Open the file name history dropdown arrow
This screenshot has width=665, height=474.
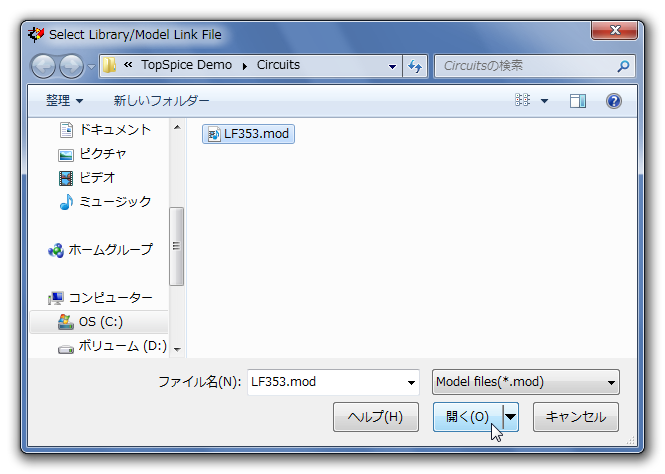411,382
